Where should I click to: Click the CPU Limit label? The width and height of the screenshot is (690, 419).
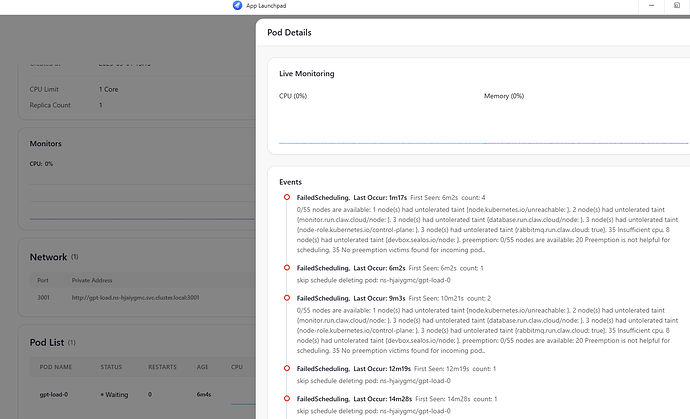[44, 89]
